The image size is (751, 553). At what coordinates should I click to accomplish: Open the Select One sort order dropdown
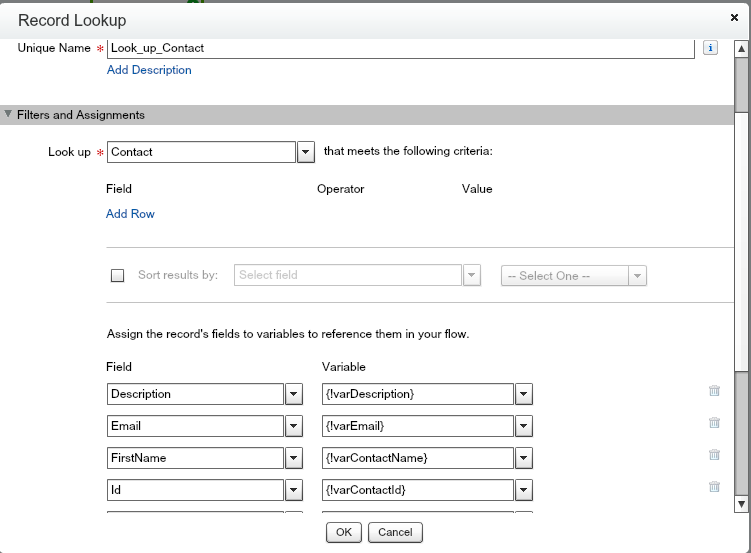pyautogui.click(x=637, y=276)
